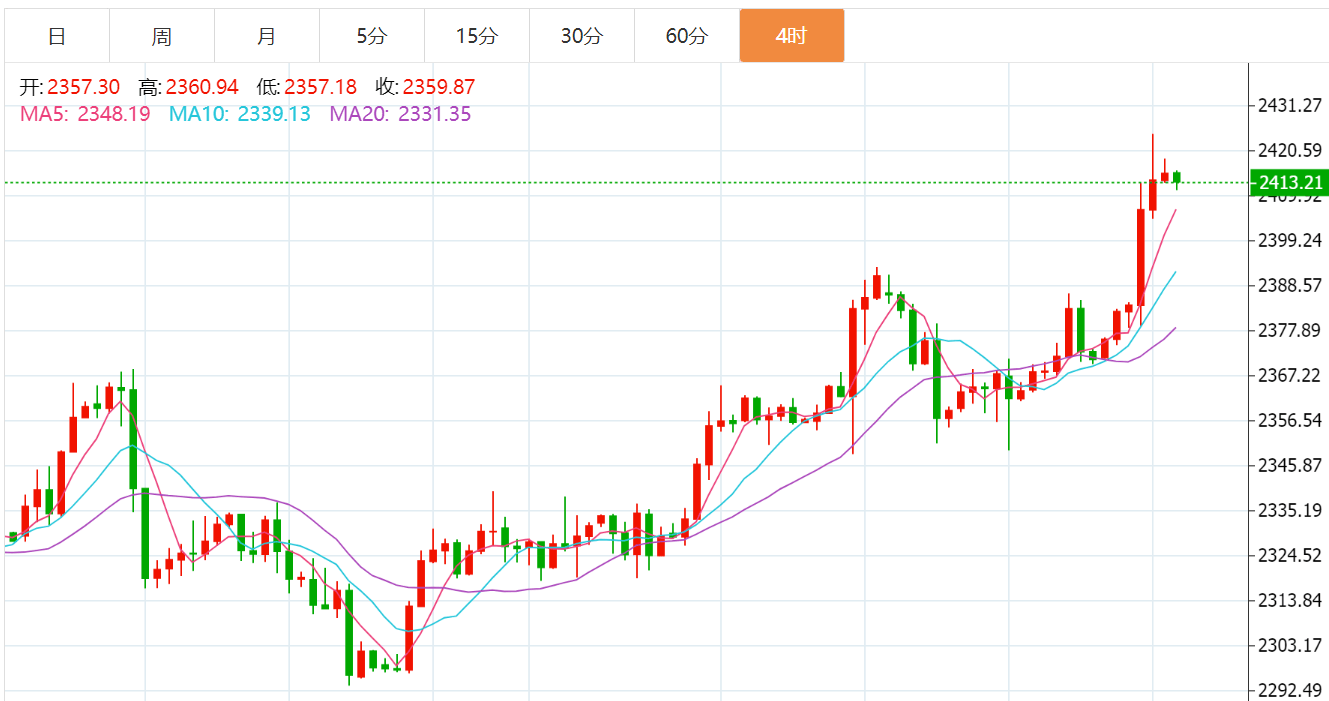
Task: Click the 2356.54 price axis label
Action: pos(1290,420)
